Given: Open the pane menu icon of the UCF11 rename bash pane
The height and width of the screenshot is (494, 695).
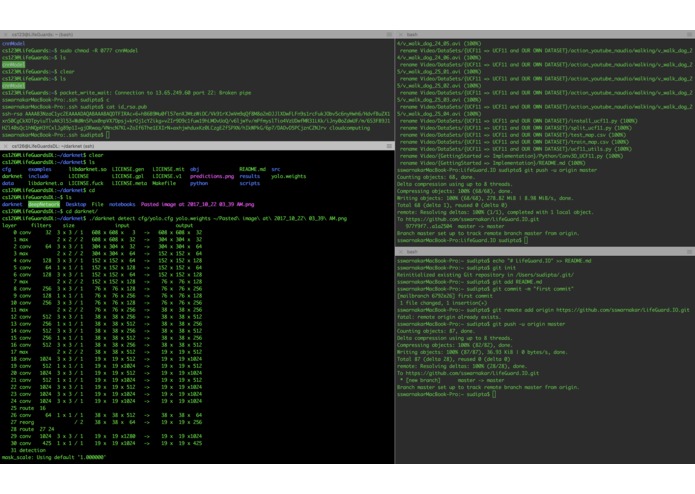Looking at the screenshot, I should pos(690,35).
